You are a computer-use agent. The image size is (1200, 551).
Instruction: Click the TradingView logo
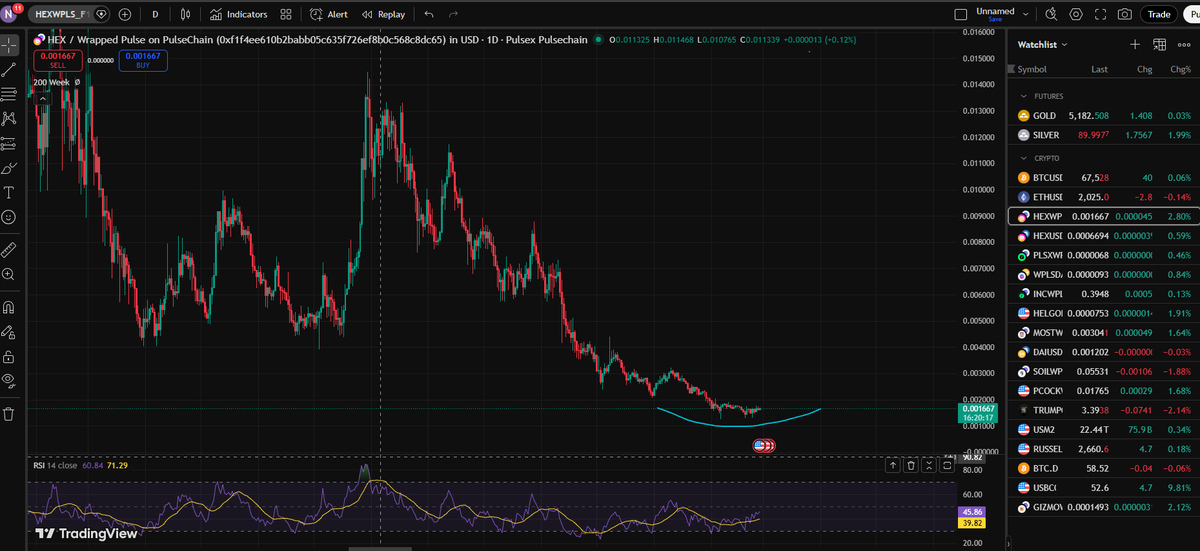pyautogui.click(x=87, y=533)
